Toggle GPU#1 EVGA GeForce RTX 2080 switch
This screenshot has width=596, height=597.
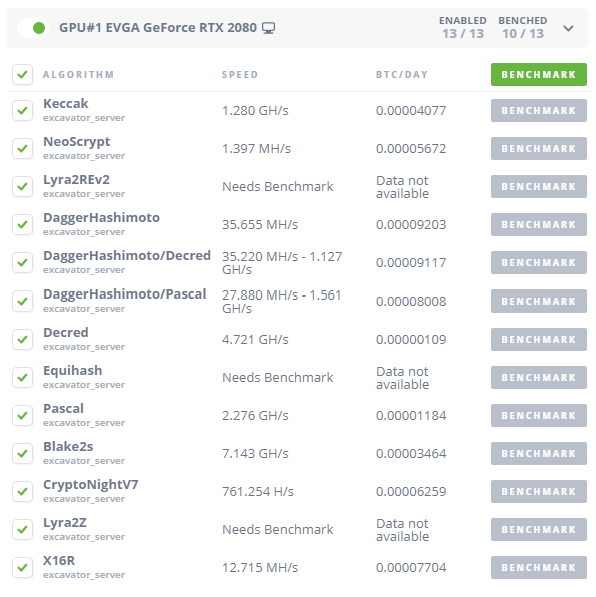click(34, 28)
